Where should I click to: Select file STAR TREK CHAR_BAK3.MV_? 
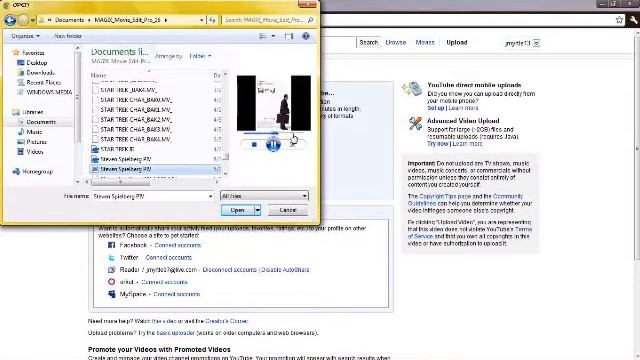click(x=136, y=129)
